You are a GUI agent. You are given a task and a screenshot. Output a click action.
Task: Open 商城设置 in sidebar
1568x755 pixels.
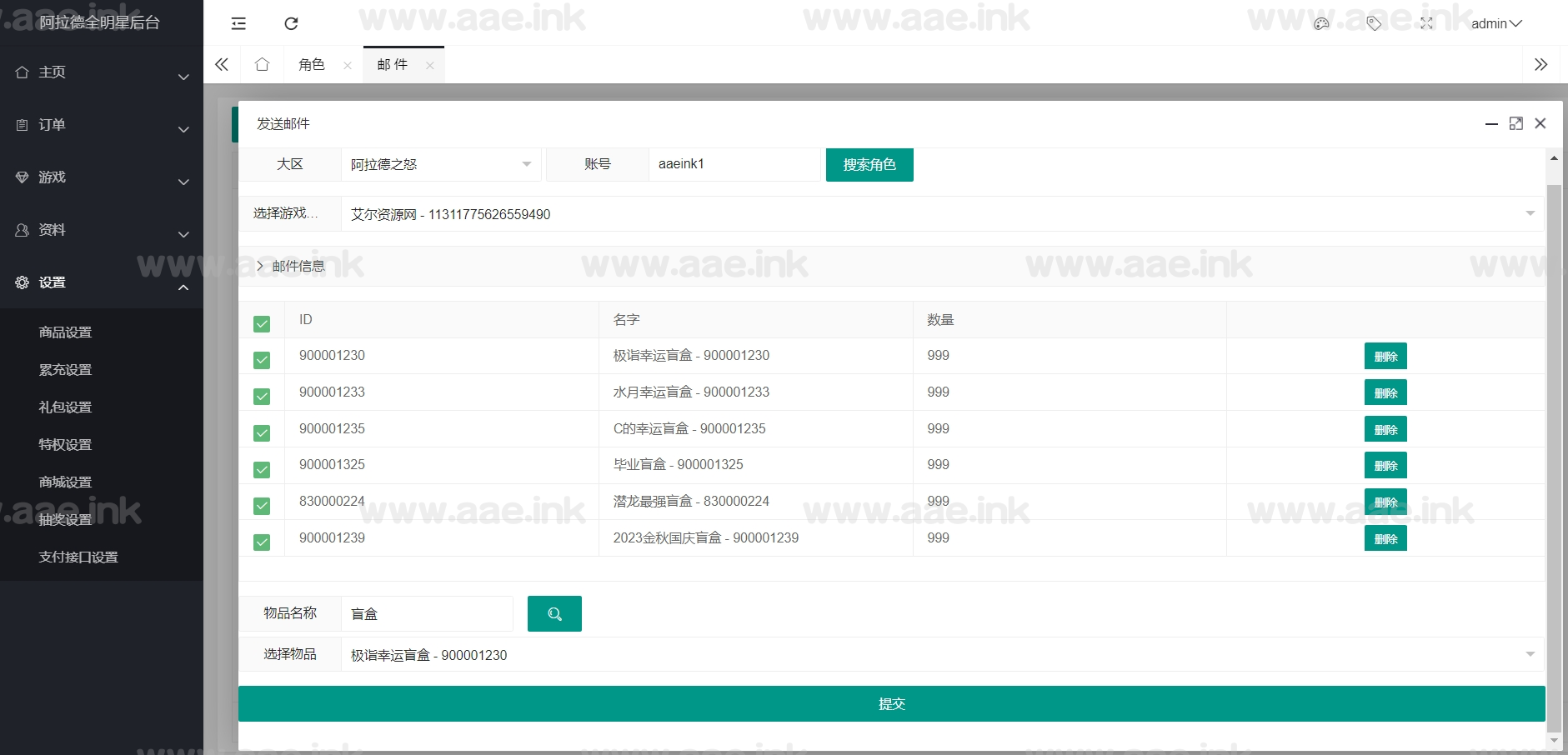point(65,482)
